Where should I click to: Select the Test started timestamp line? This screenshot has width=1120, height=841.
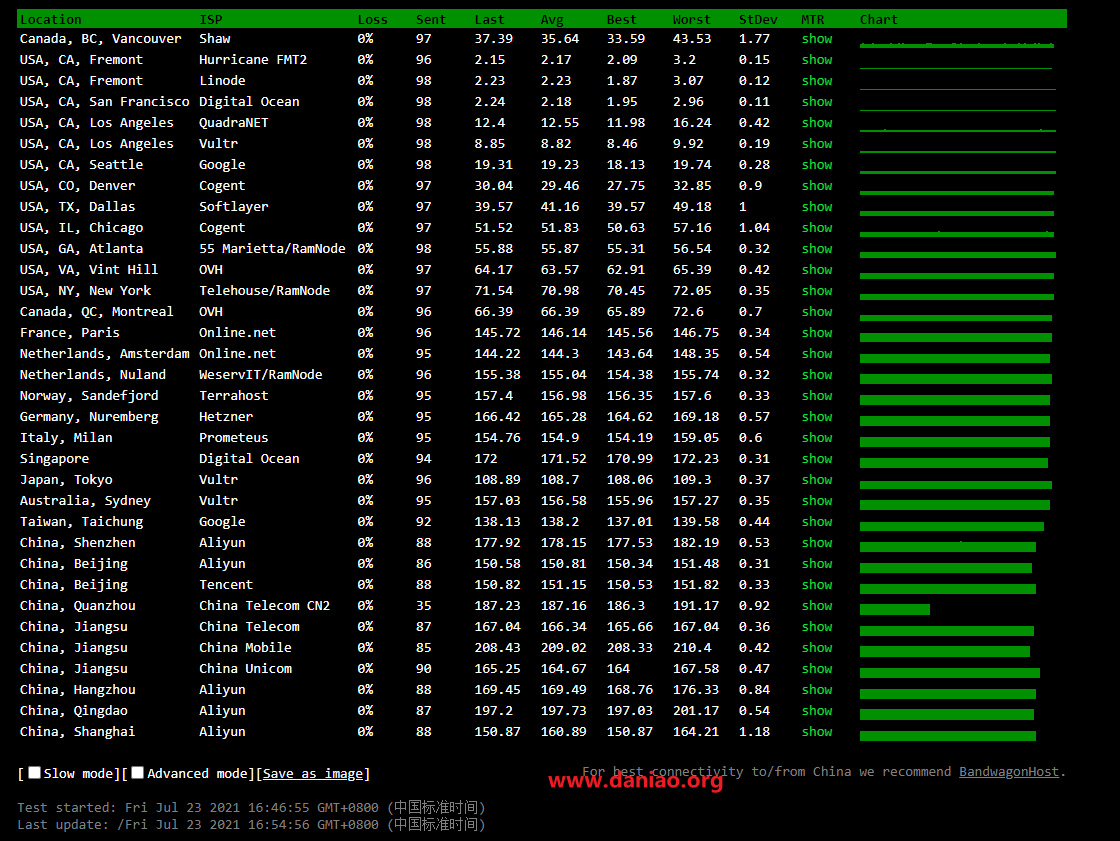coord(251,807)
